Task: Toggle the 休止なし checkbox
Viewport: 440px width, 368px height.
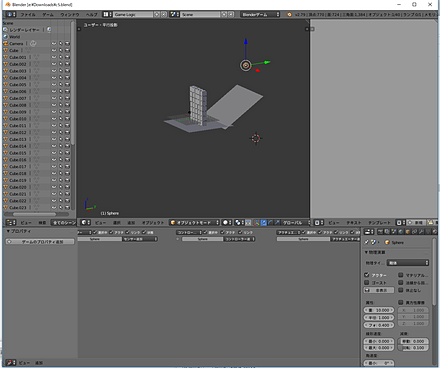Action: (401, 290)
